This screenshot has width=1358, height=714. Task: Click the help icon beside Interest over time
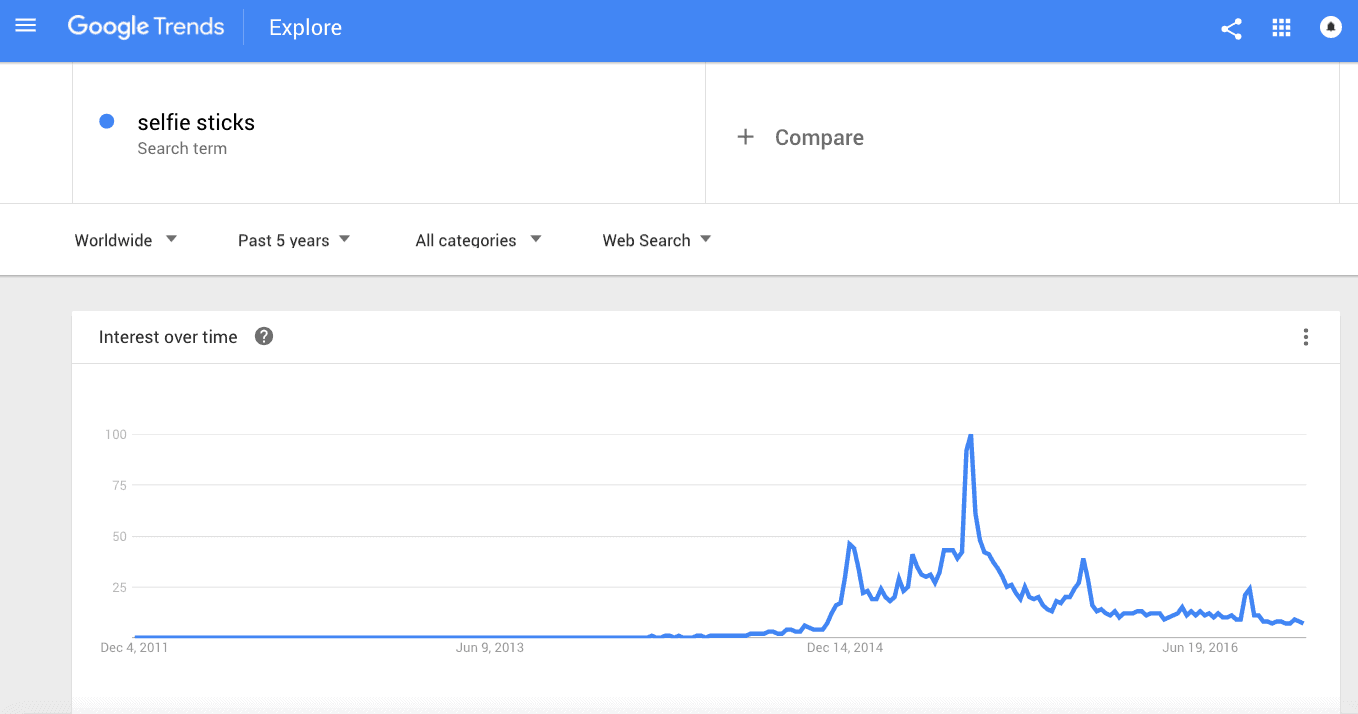[x=264, y=337]
